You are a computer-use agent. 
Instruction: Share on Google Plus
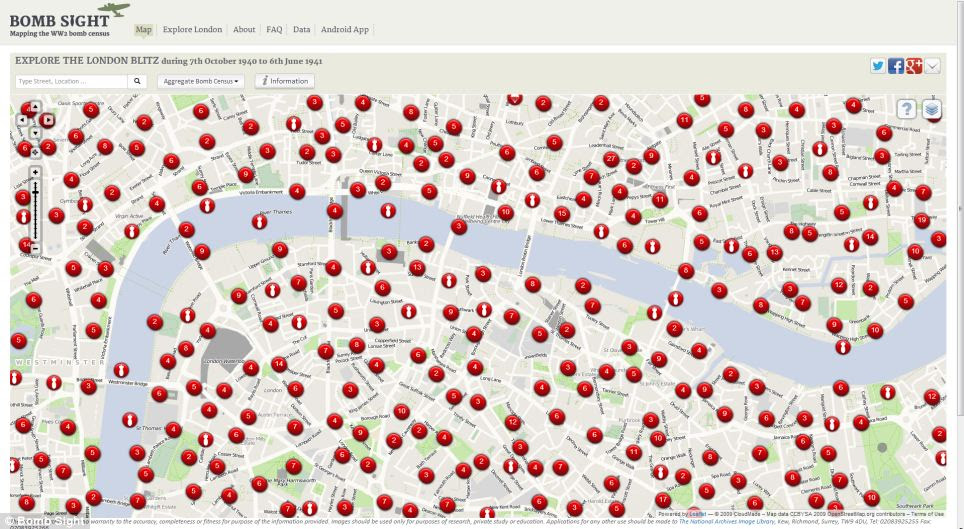pos(914,66)
